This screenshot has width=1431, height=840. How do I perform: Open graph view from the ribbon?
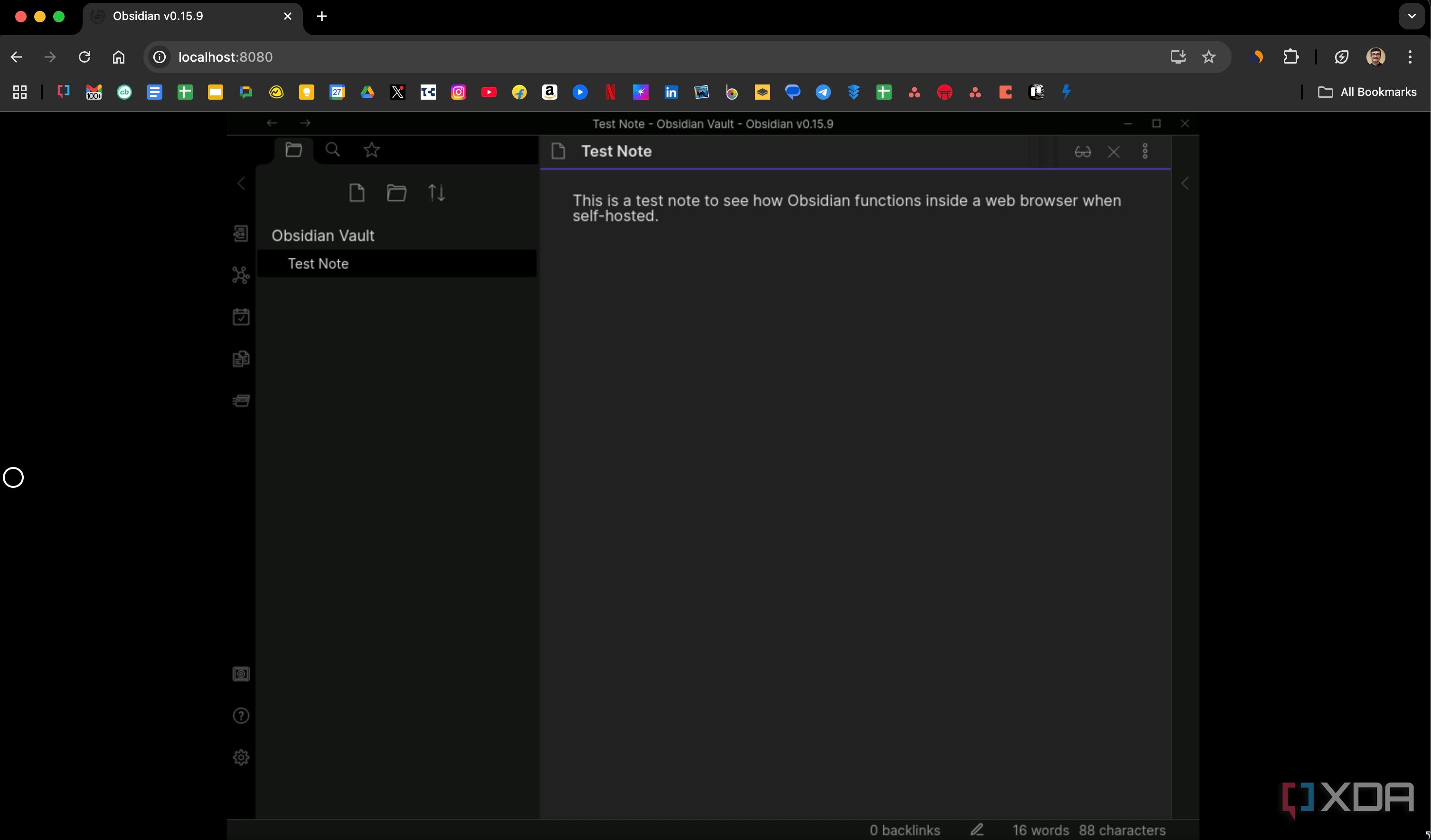click(241, 275)
